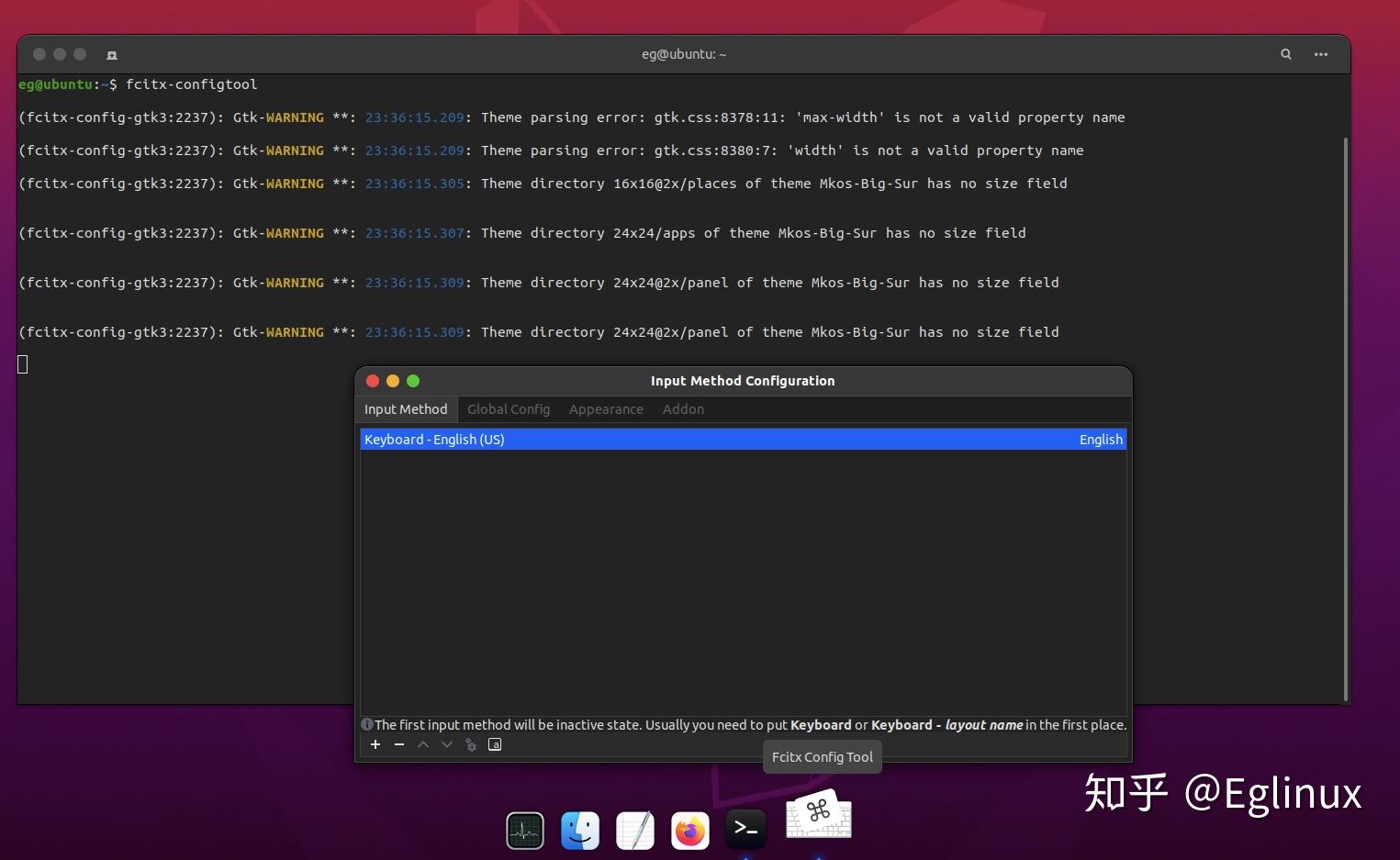Open the search icon in the terminal titlebar

[1285, 54]
